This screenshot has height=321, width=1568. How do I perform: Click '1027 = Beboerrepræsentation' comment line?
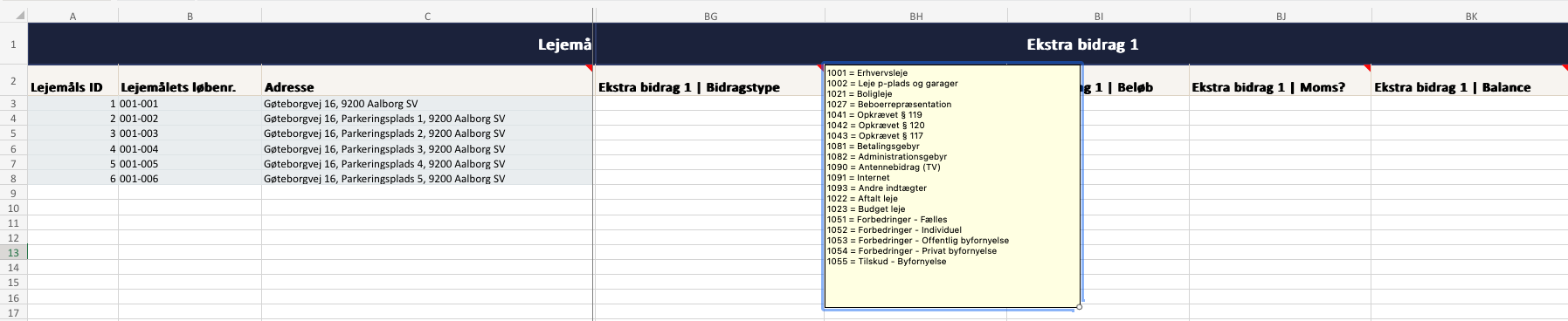[x=889, y=105]
